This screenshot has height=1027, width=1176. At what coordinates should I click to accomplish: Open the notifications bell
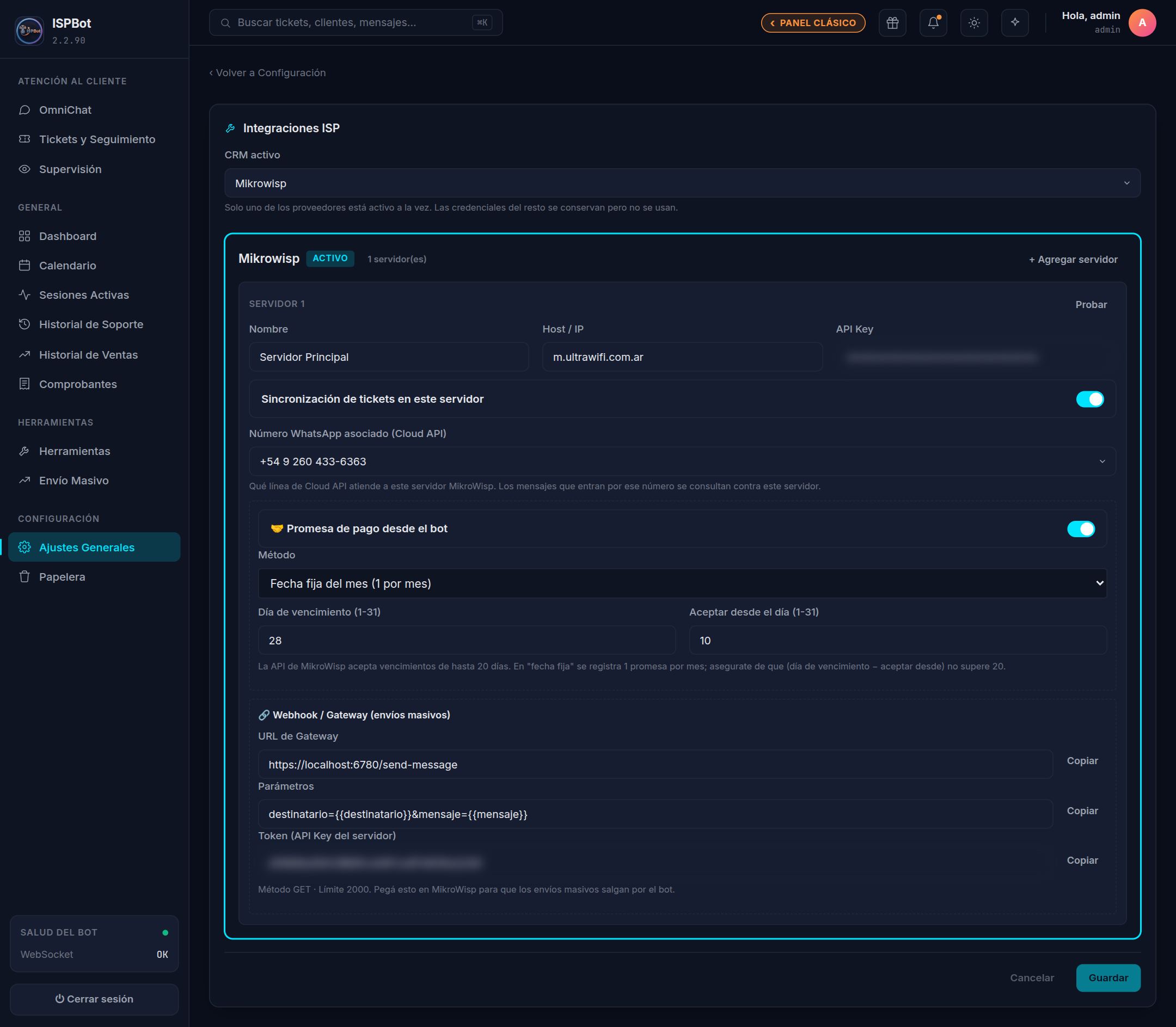[x=933, y=23]
